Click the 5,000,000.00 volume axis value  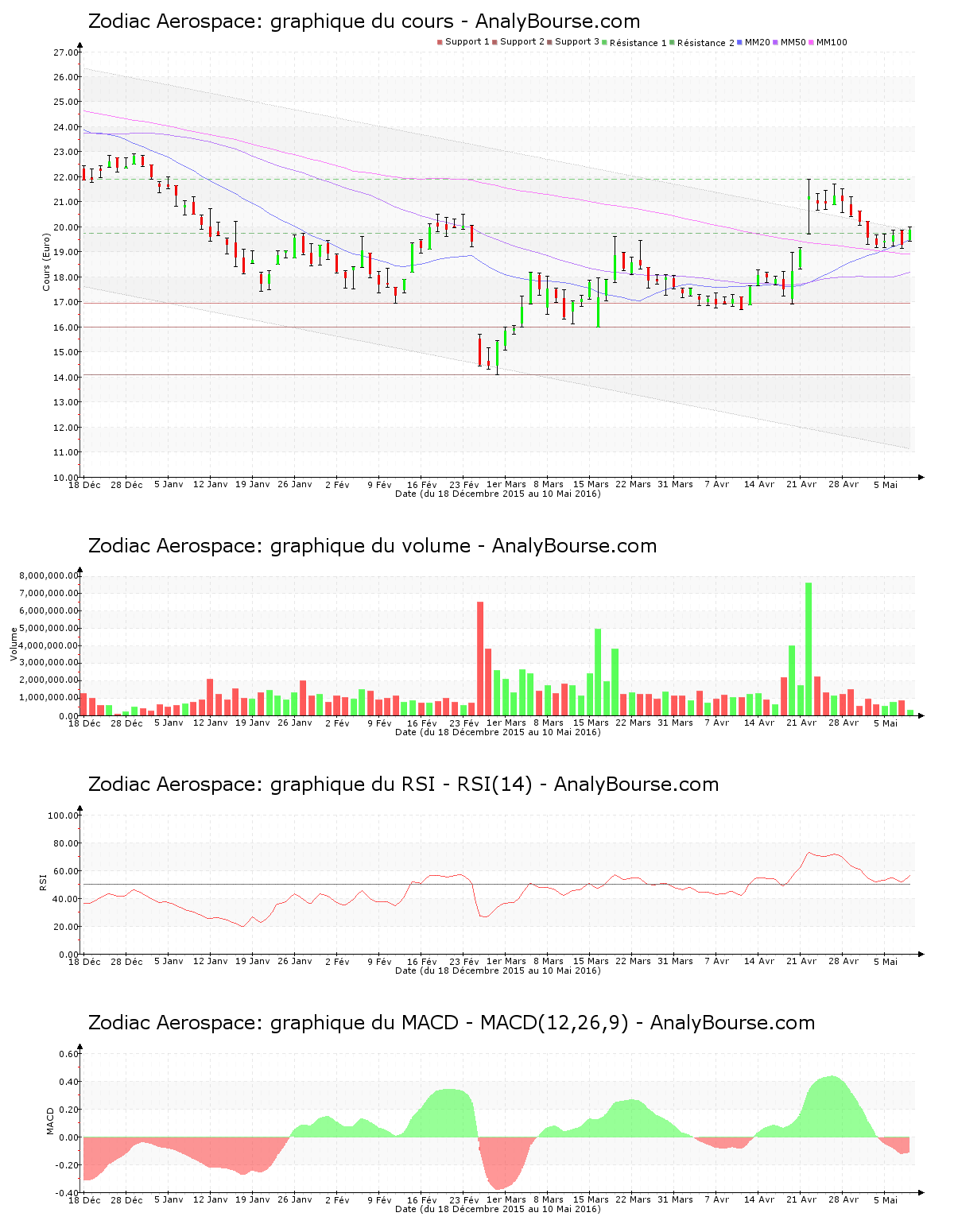[49, 629]
